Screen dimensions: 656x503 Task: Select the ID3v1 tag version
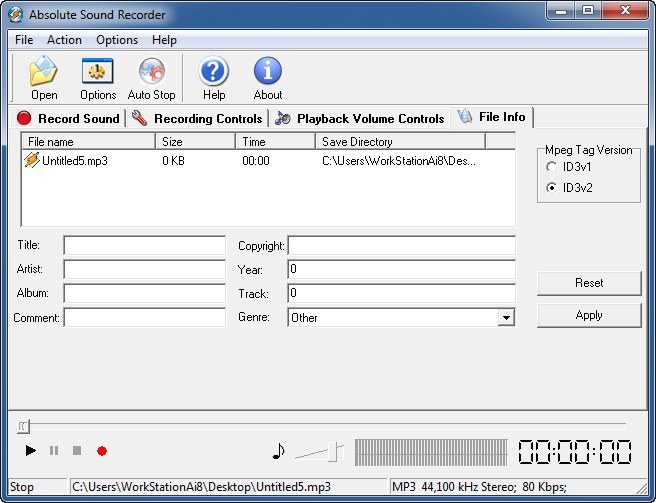[551, 167]
